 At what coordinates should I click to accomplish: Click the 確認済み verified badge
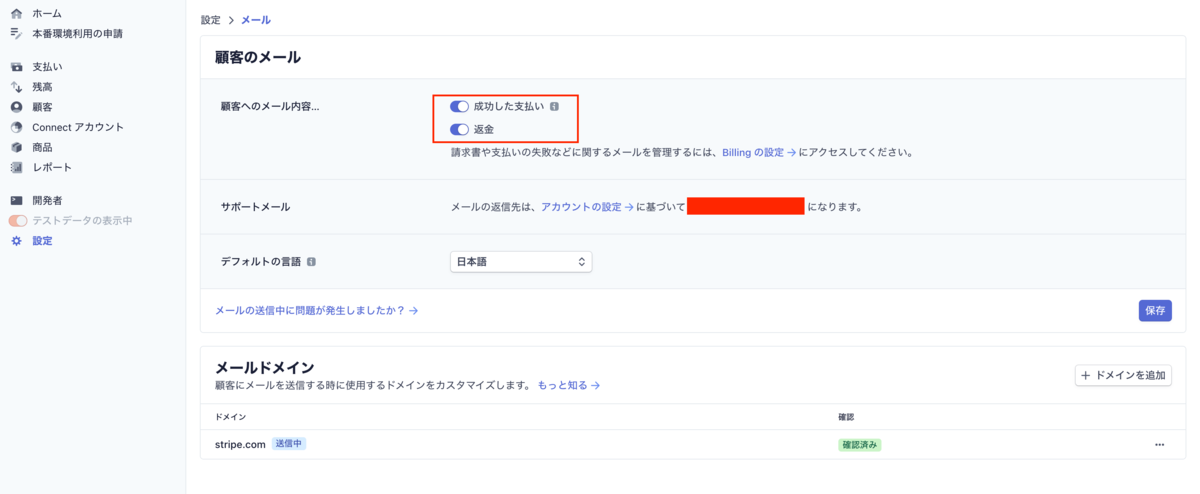(x=859, y=445)
